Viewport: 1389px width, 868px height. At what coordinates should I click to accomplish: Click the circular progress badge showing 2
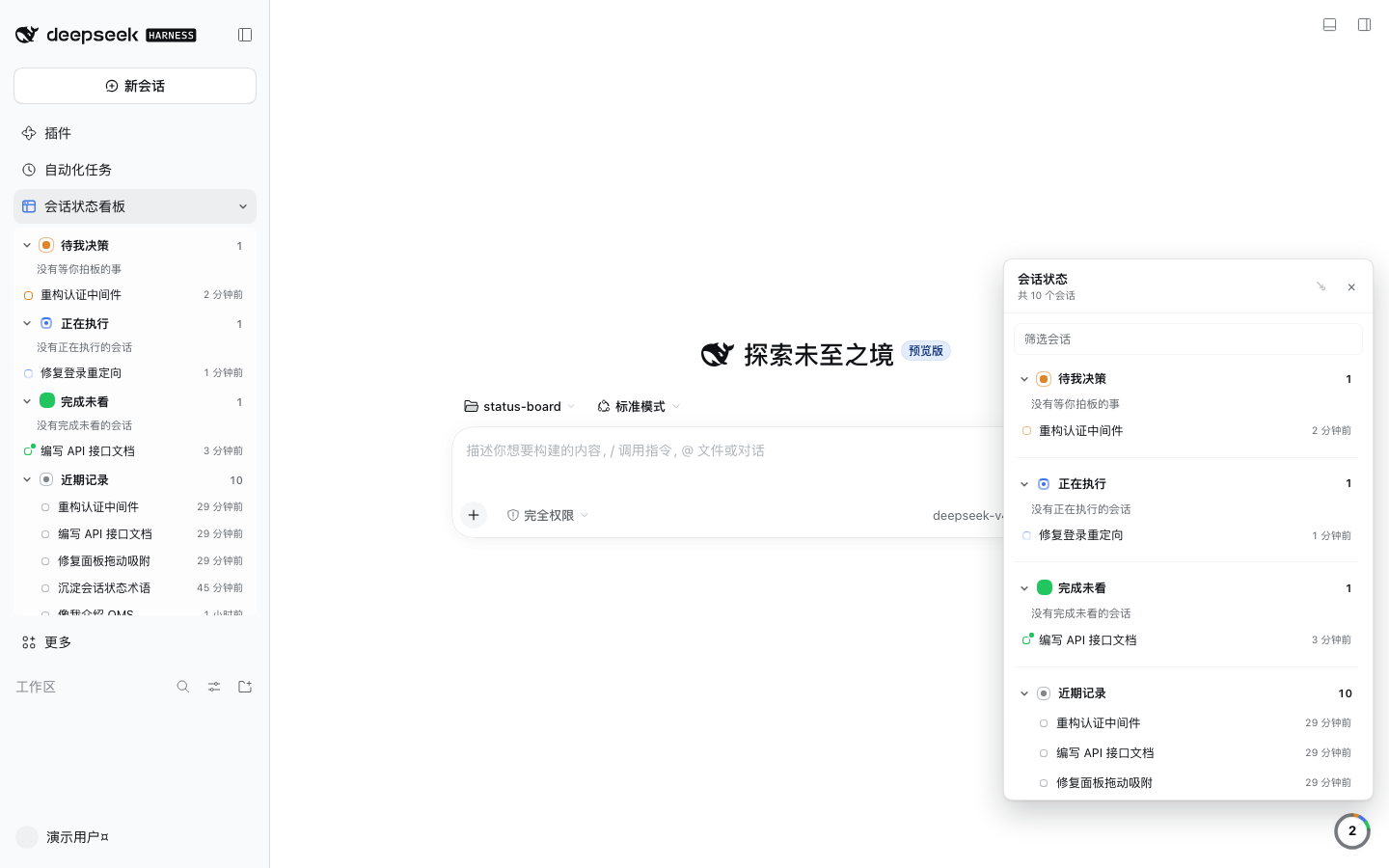point(1352,830)
